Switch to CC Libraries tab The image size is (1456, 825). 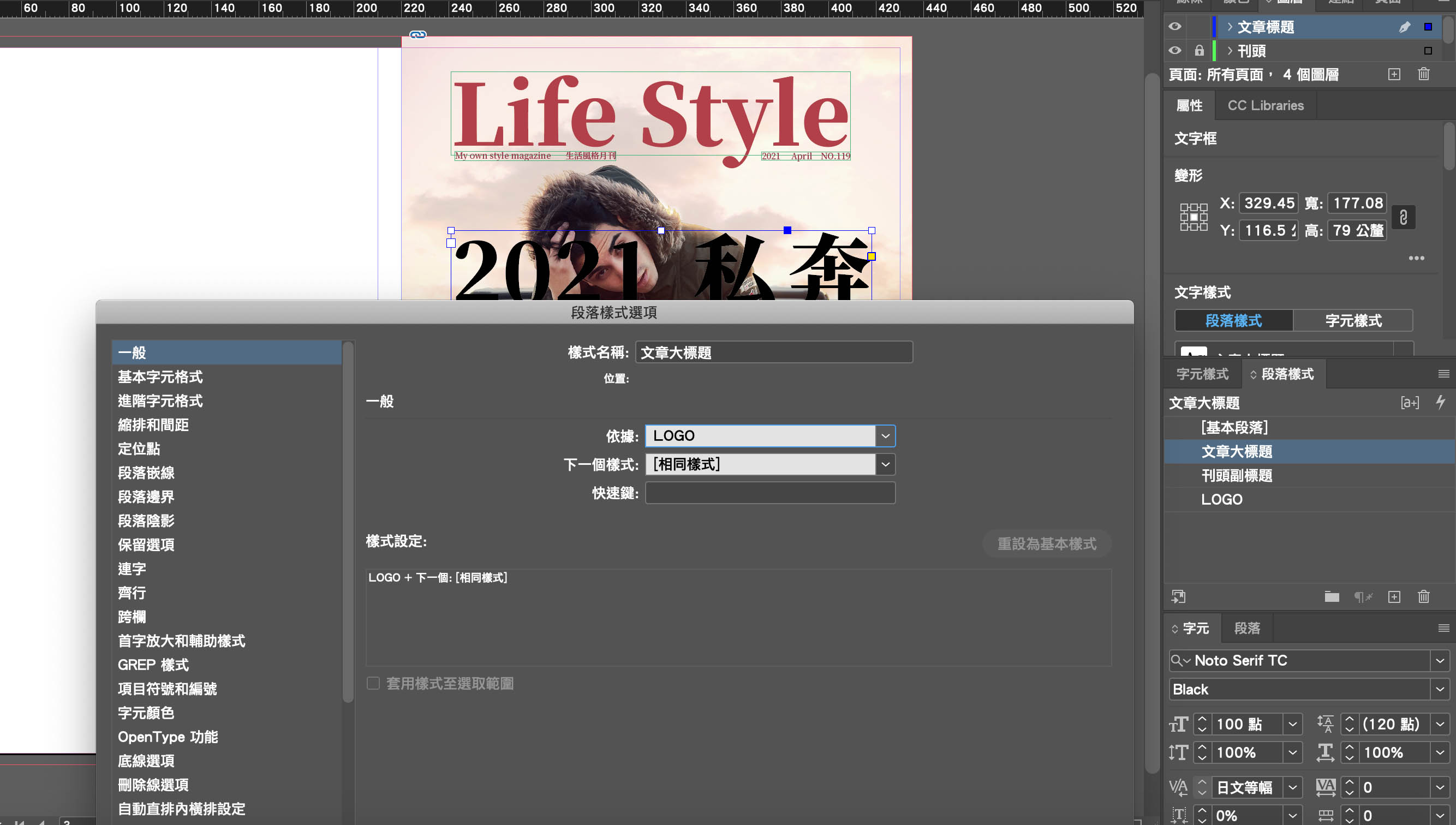click(x=1265, y=105)
